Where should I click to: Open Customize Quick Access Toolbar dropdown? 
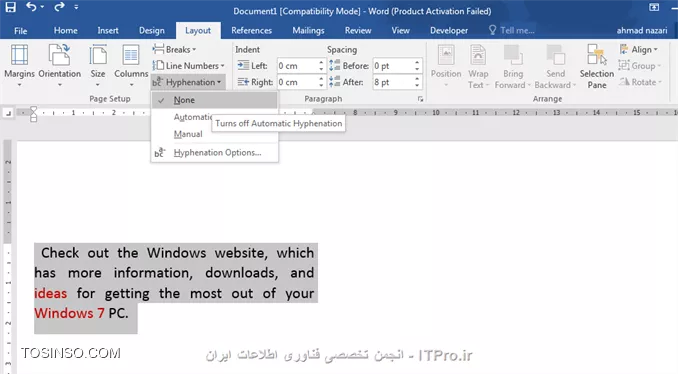pyautogui.click(x=76, y=7)
